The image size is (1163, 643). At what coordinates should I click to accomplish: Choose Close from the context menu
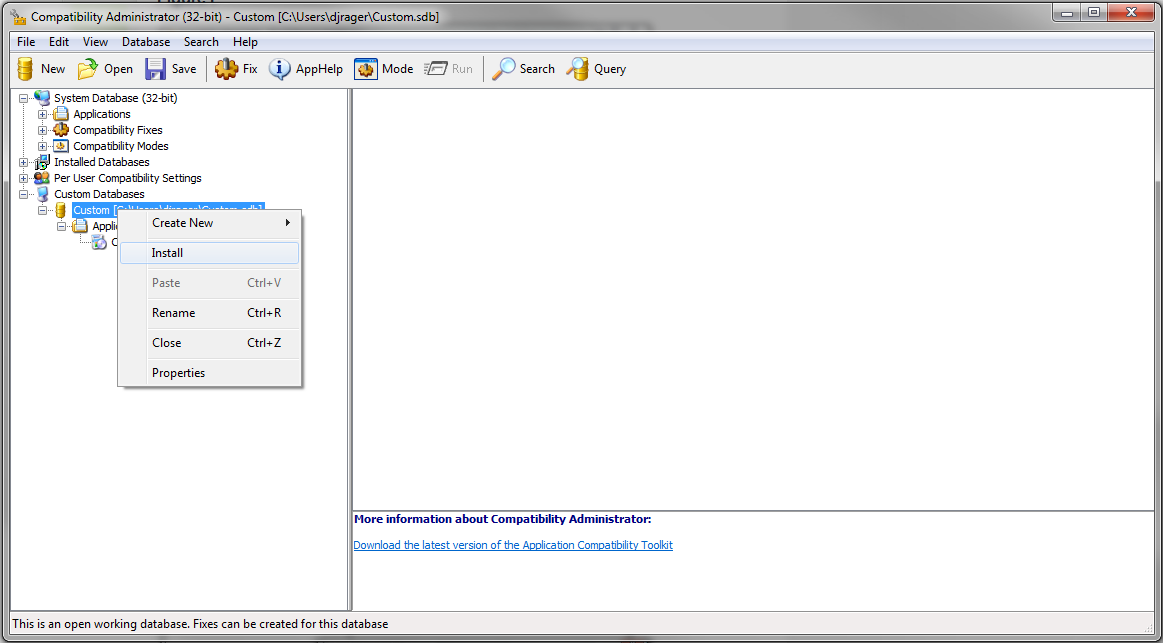pos(209,343)
